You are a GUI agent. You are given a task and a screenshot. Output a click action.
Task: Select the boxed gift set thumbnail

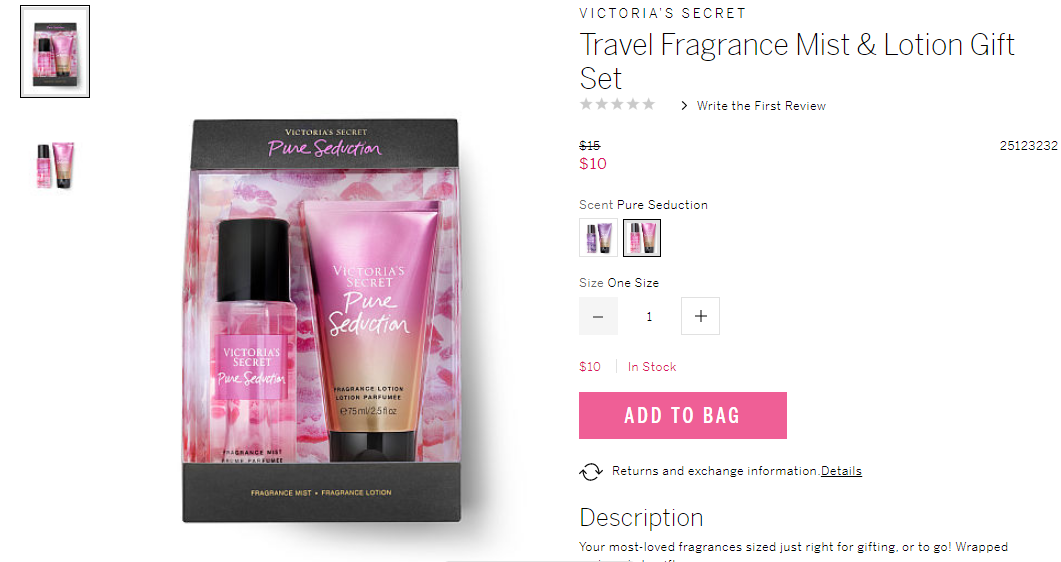tap(55, 51)
